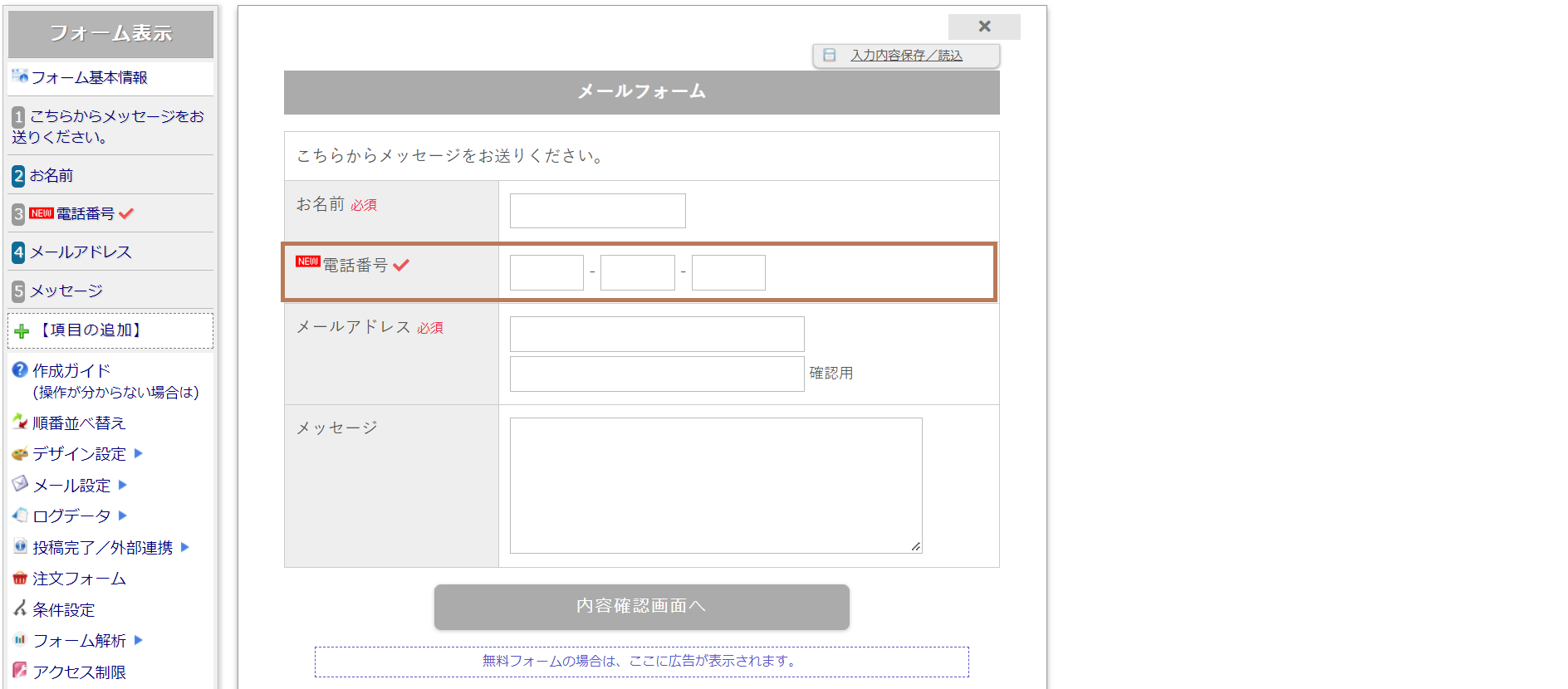Click the first 電話番号 input box

546,272
